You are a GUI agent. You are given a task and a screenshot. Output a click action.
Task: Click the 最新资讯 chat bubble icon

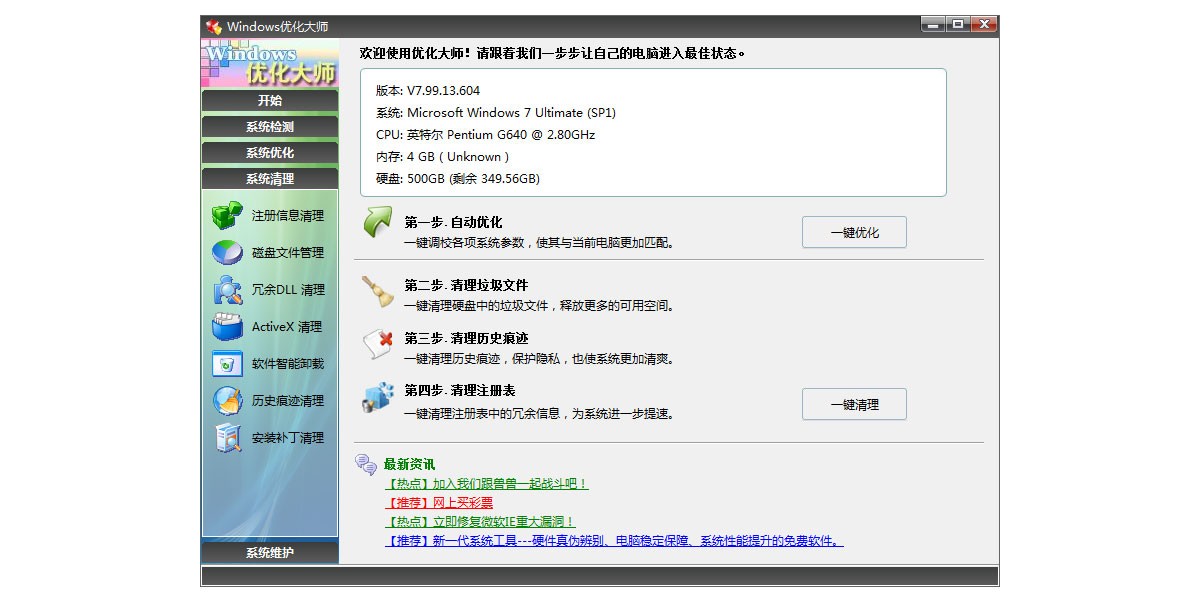click(x=366, y=464)
